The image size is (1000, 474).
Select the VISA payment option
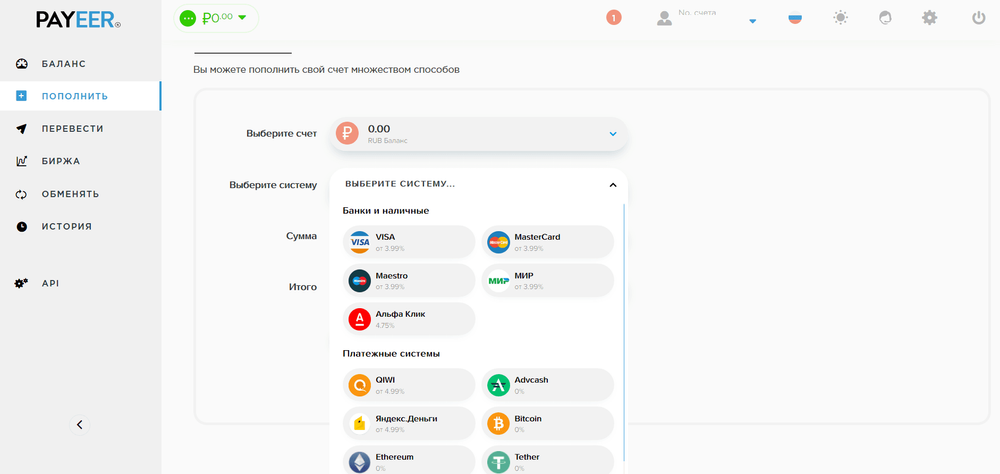pyautogui.click(x=409, y=242)
